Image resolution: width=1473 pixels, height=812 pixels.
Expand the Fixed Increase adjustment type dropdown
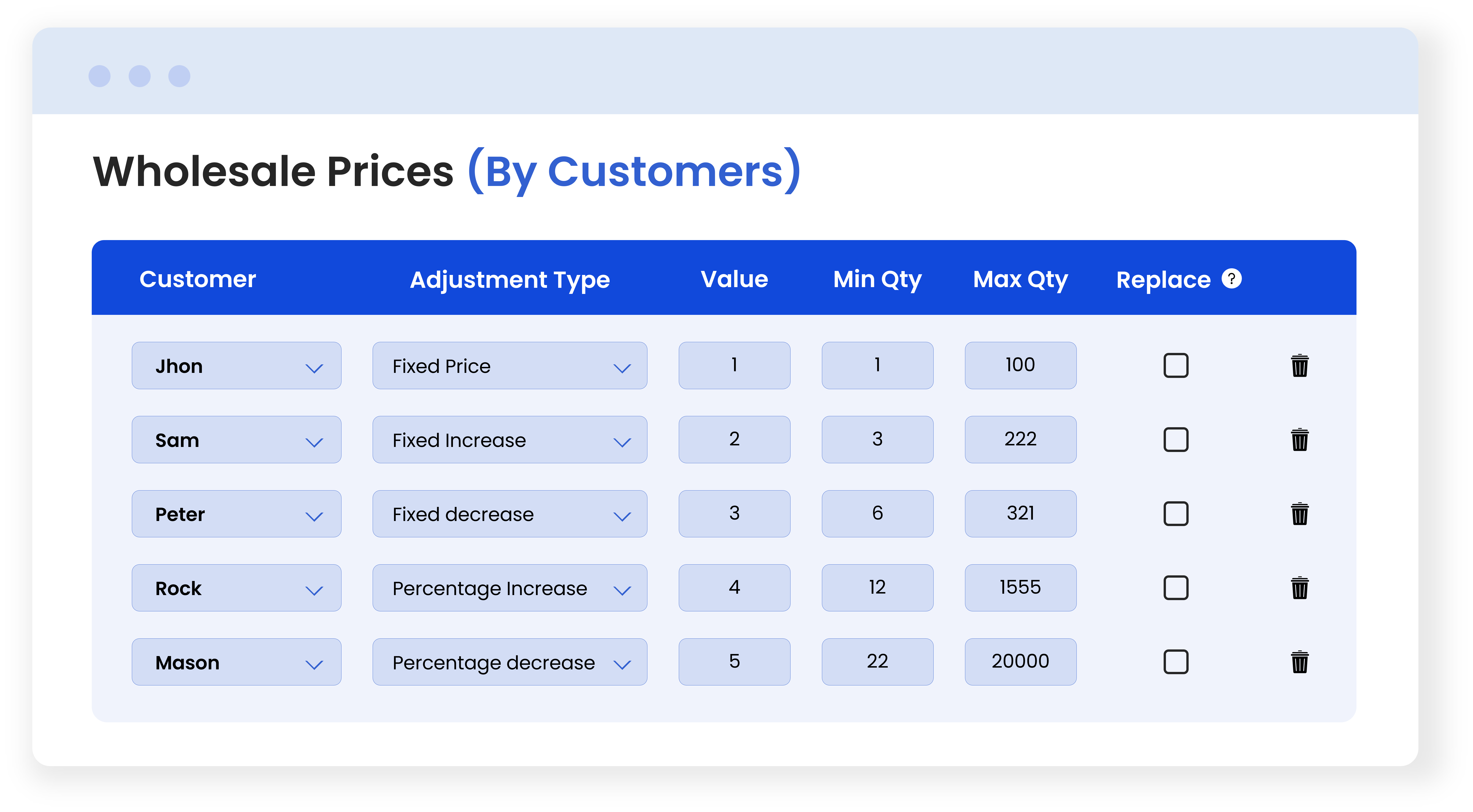(510, 440)
